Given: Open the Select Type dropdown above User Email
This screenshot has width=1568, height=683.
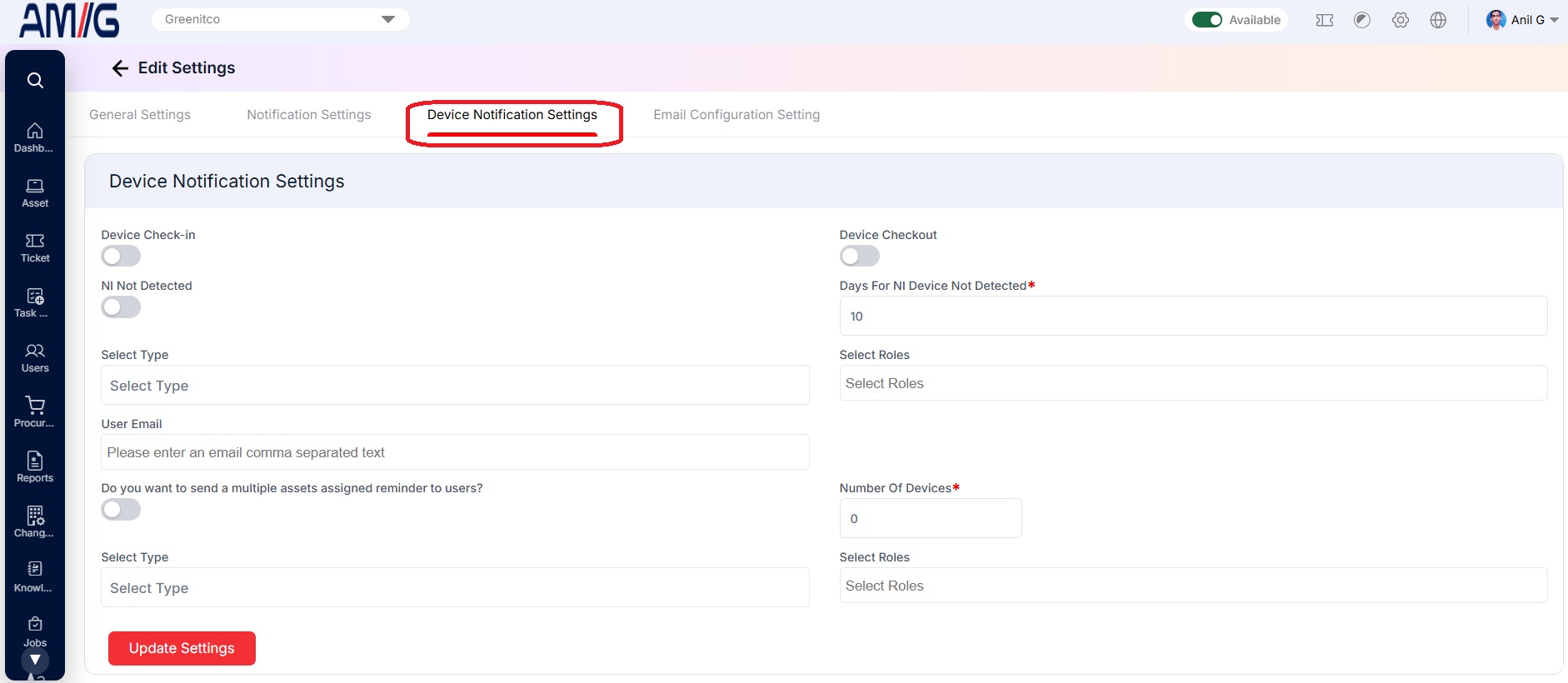Looking at the screenshot, I should (455, 385).
